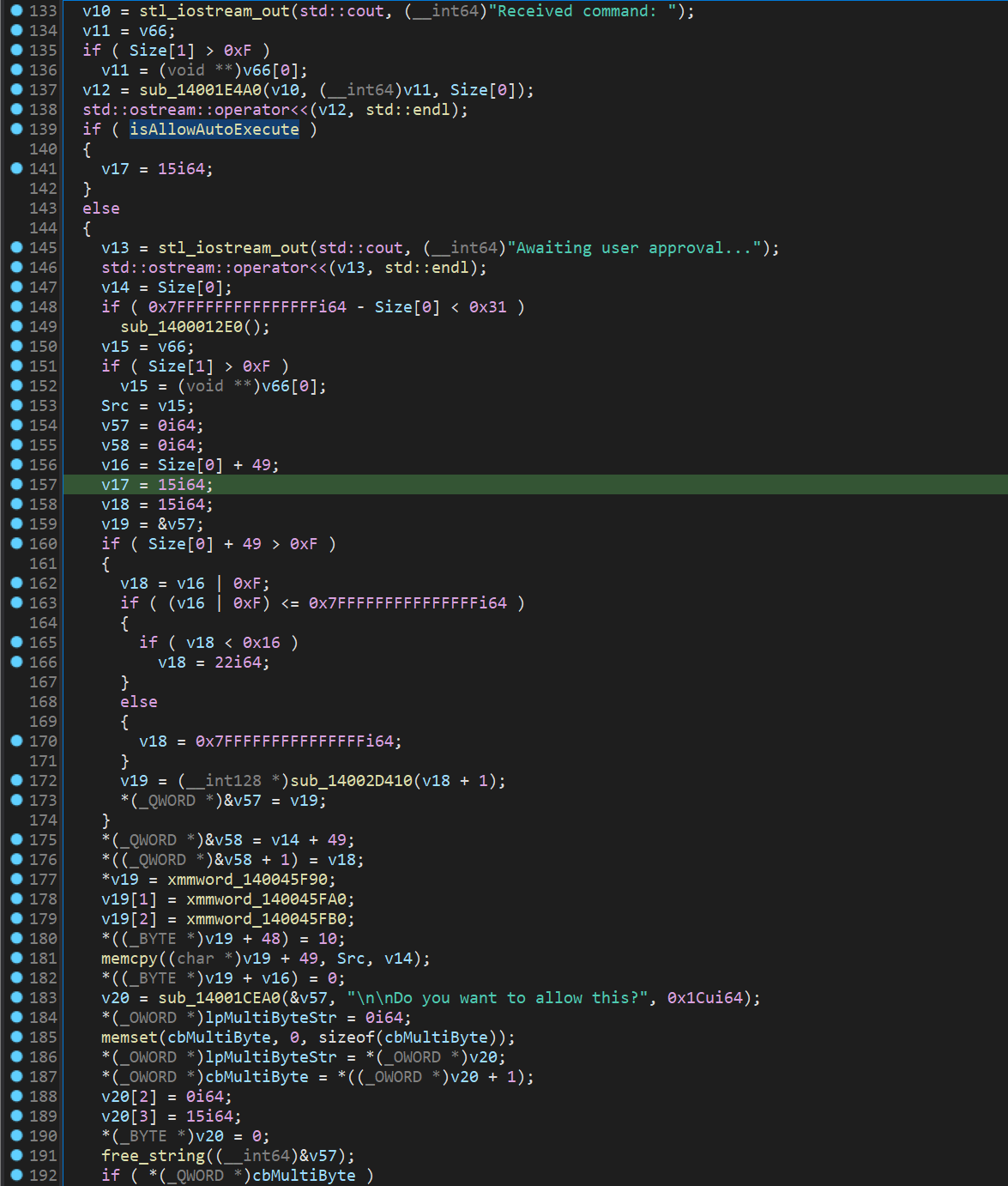1008x1186 pixels.
Task: Click the blue dot beside line 192
Action: (16, 1175)
